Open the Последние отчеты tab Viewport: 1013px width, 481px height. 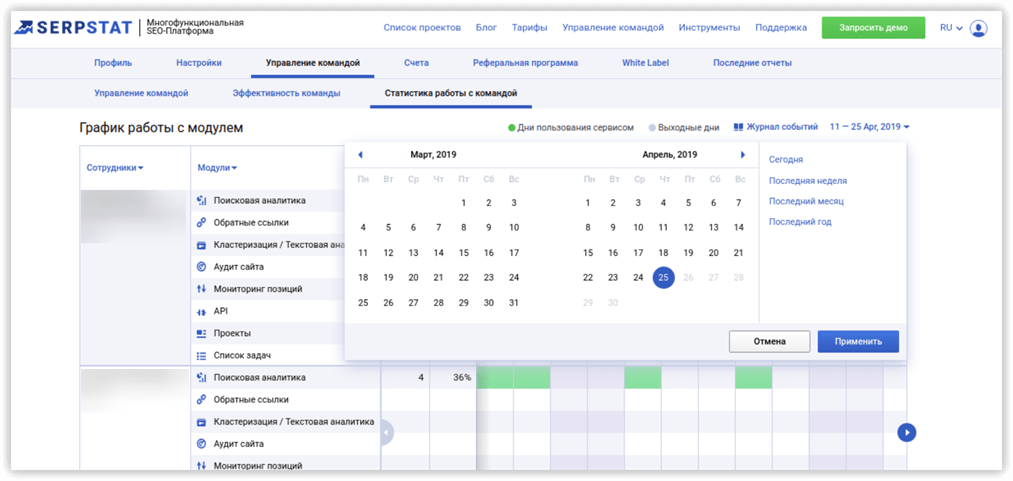[x=753, y=63]
